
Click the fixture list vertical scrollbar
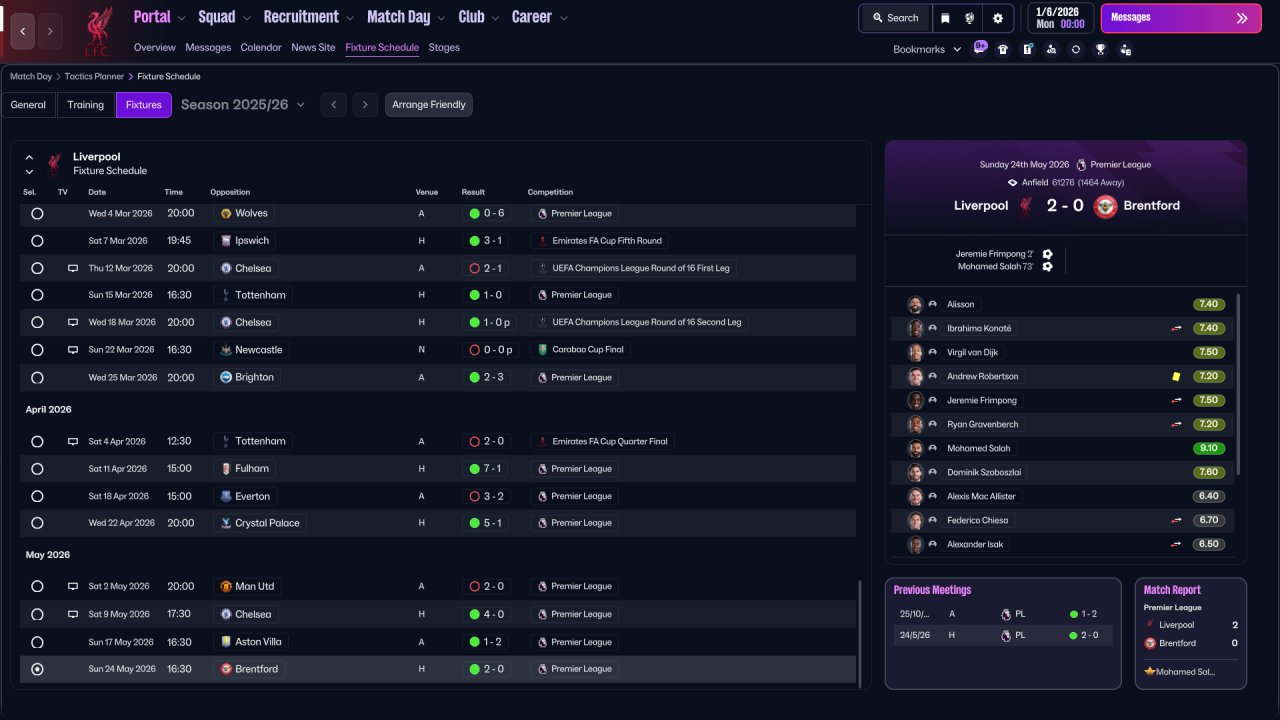(x=860, y=632)
